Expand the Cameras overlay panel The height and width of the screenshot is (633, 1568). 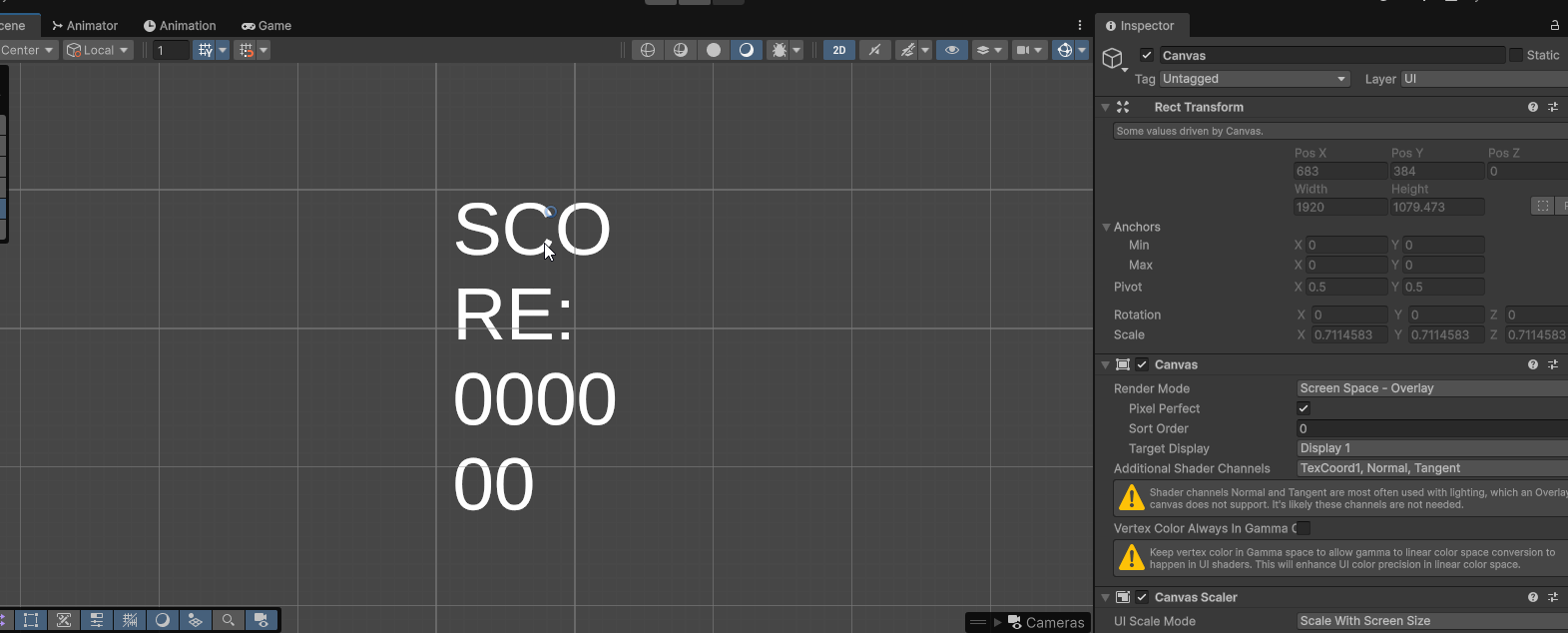[998, 622]
